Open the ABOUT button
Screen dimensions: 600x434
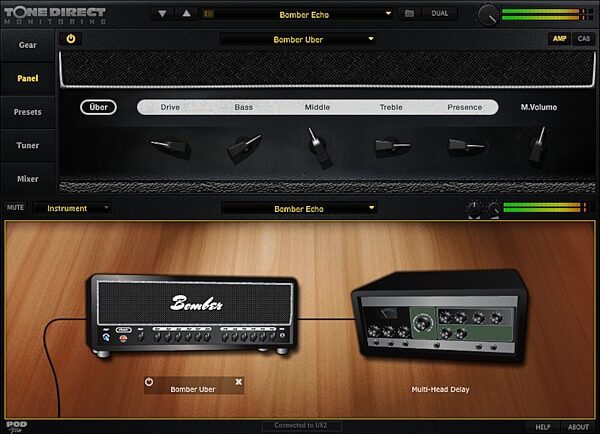pos(578,427)
